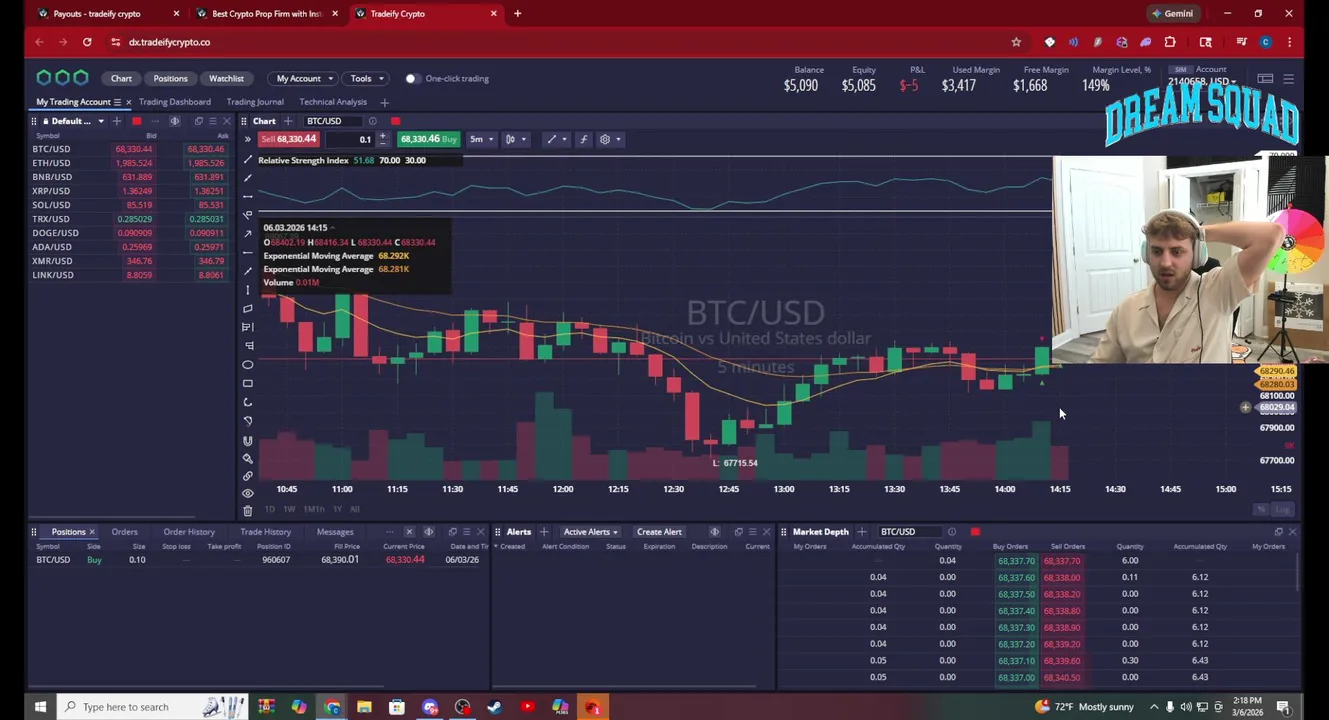
Task: Expand the chart toolbar double-arrow icon
Action: tap(248, 140)
